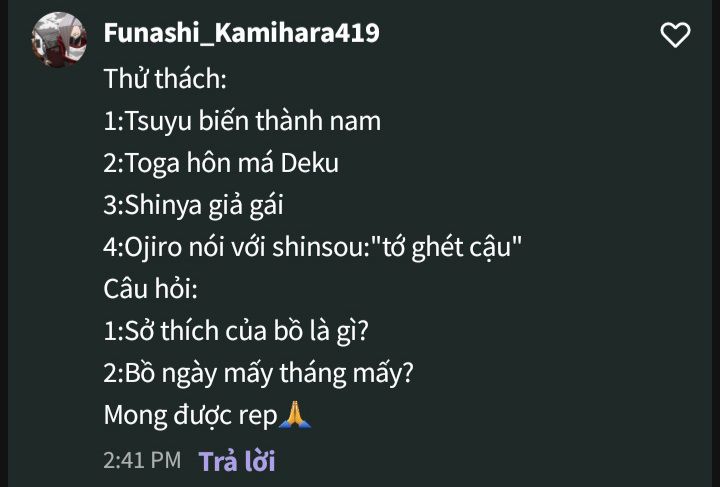Click the word "Tsuyu" in challenge one

click(x=158, y=122)
